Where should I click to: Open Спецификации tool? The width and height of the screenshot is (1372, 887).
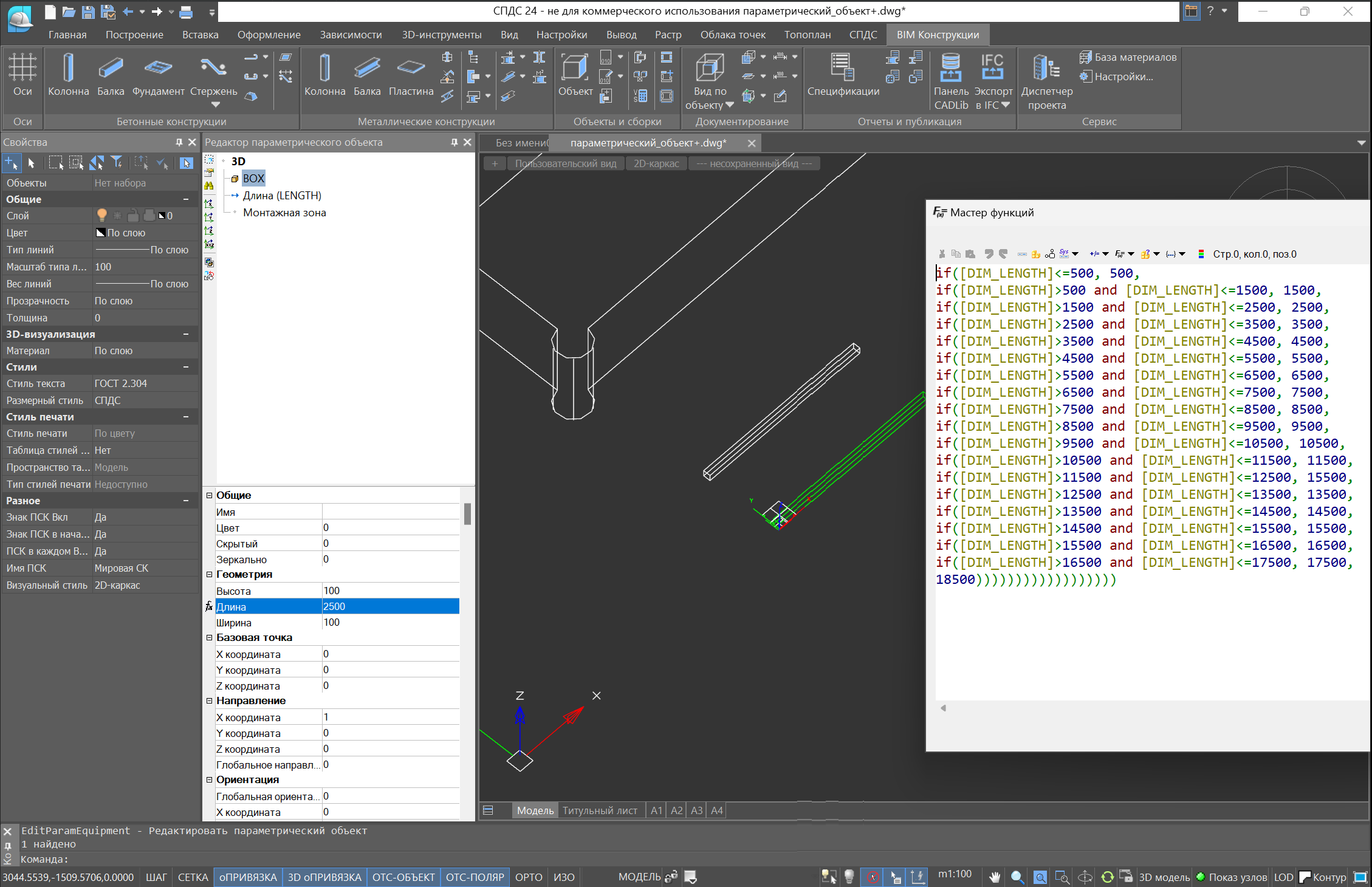point(843,74)
